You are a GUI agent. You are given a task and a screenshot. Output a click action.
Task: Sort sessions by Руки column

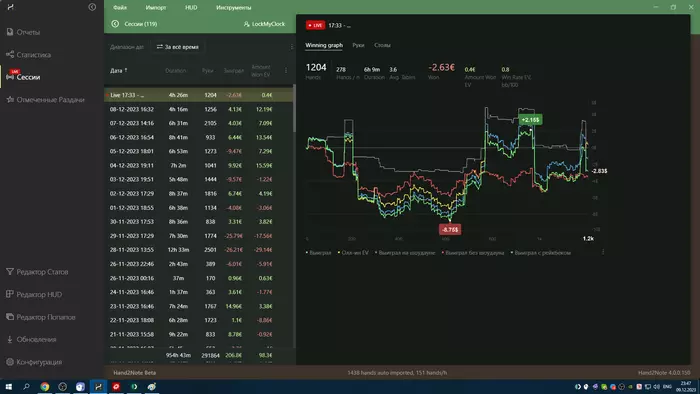[x=208, y=71]
